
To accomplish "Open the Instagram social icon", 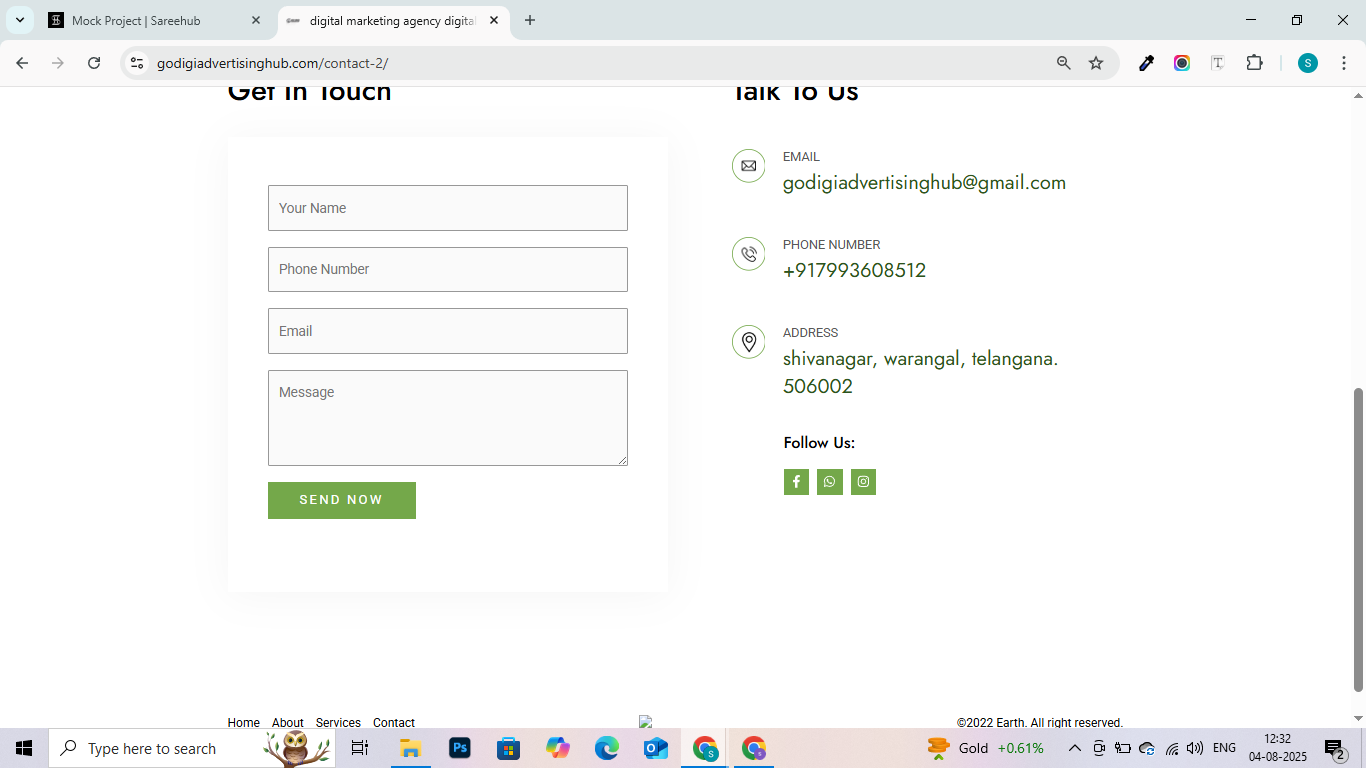I will 863,482.
